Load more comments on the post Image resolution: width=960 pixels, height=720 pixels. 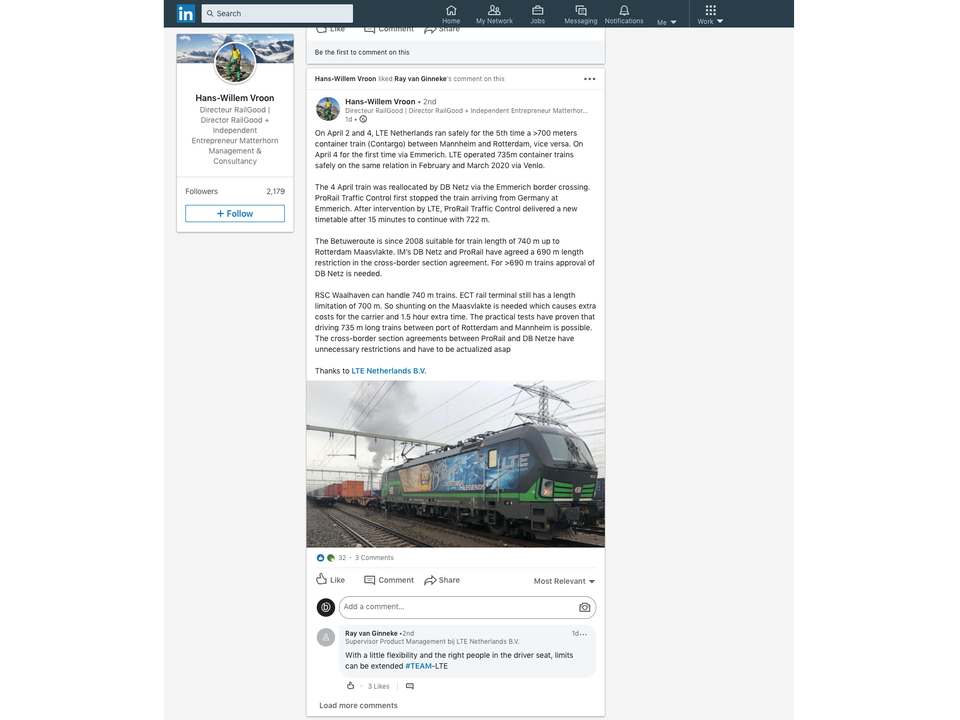[358, 705]
